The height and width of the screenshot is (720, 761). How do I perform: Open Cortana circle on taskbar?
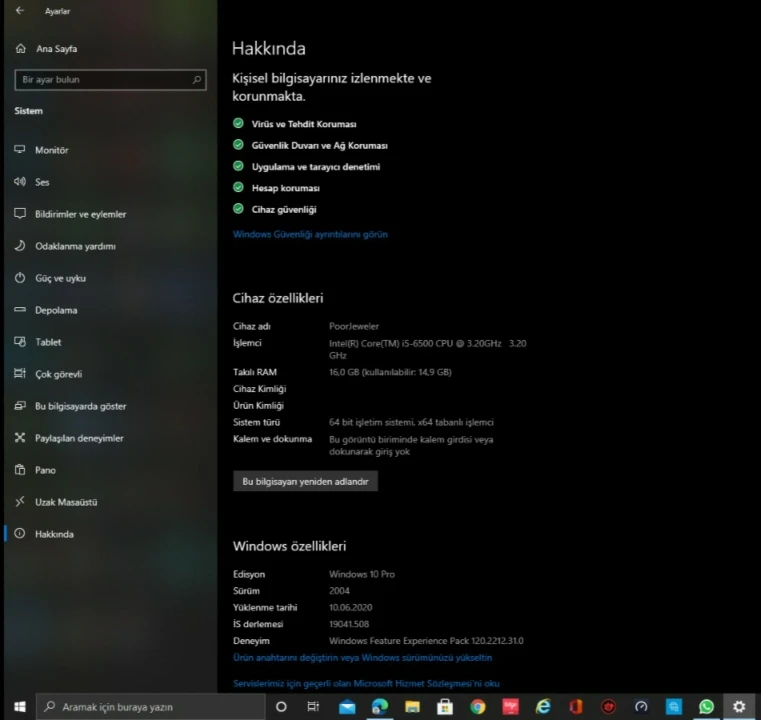click(x=281, y=707)
